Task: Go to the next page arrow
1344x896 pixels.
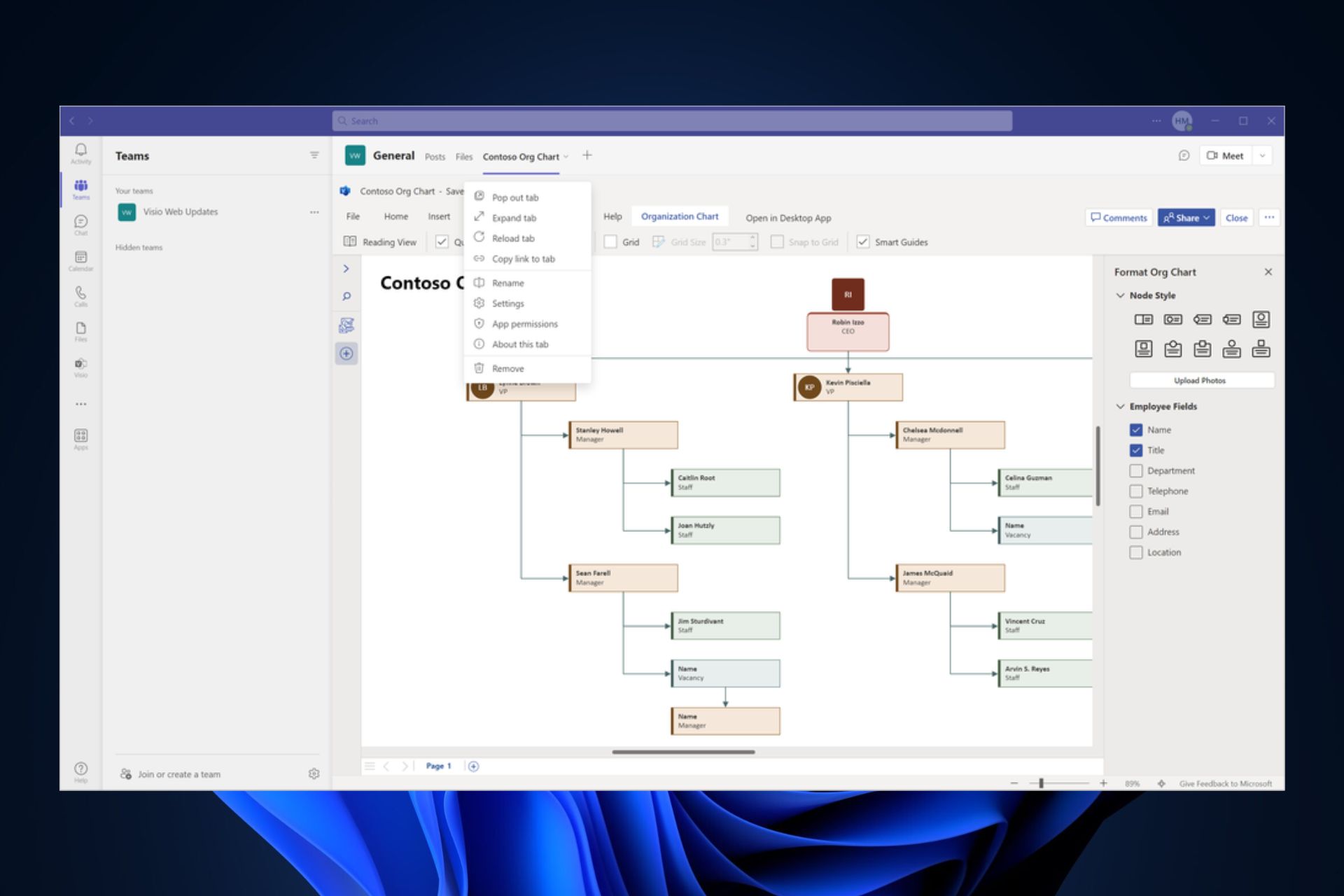Action: [405, 766]
